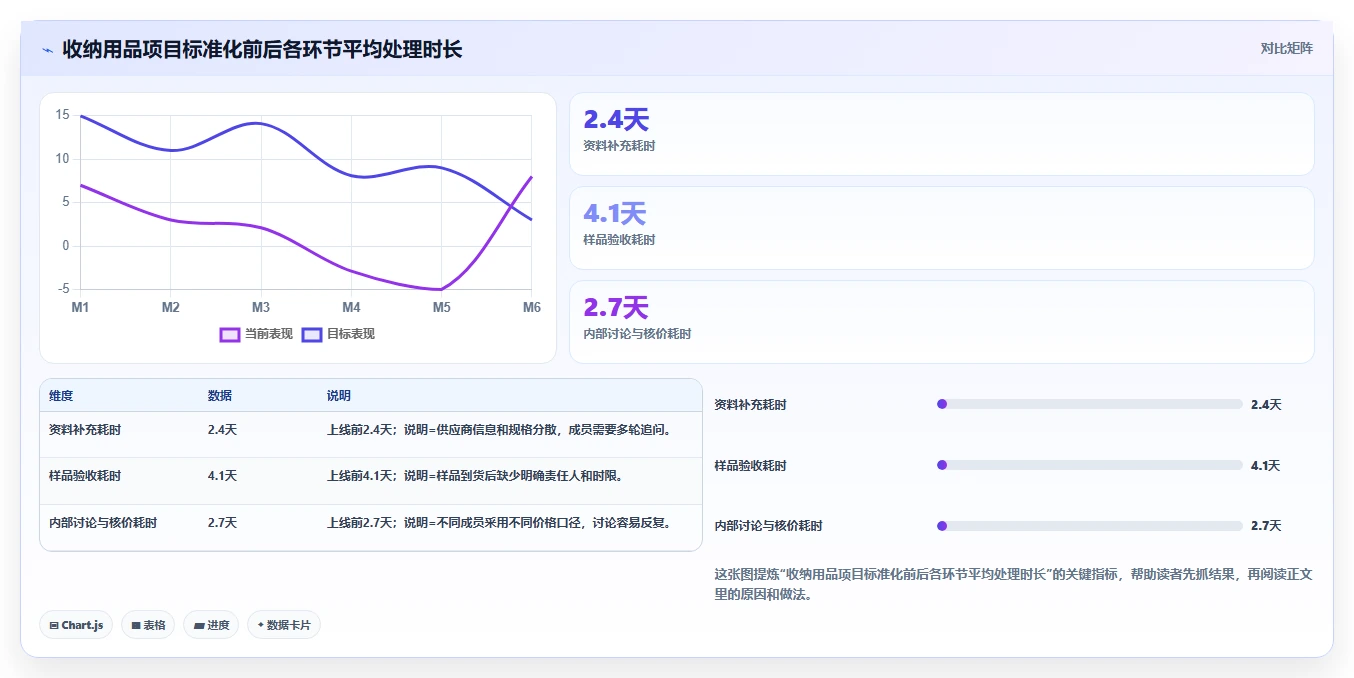The width and height of the screenshot is (1354, 678).
Task: Click the 2.4天 value in table
Action: [x=222, y=430]
